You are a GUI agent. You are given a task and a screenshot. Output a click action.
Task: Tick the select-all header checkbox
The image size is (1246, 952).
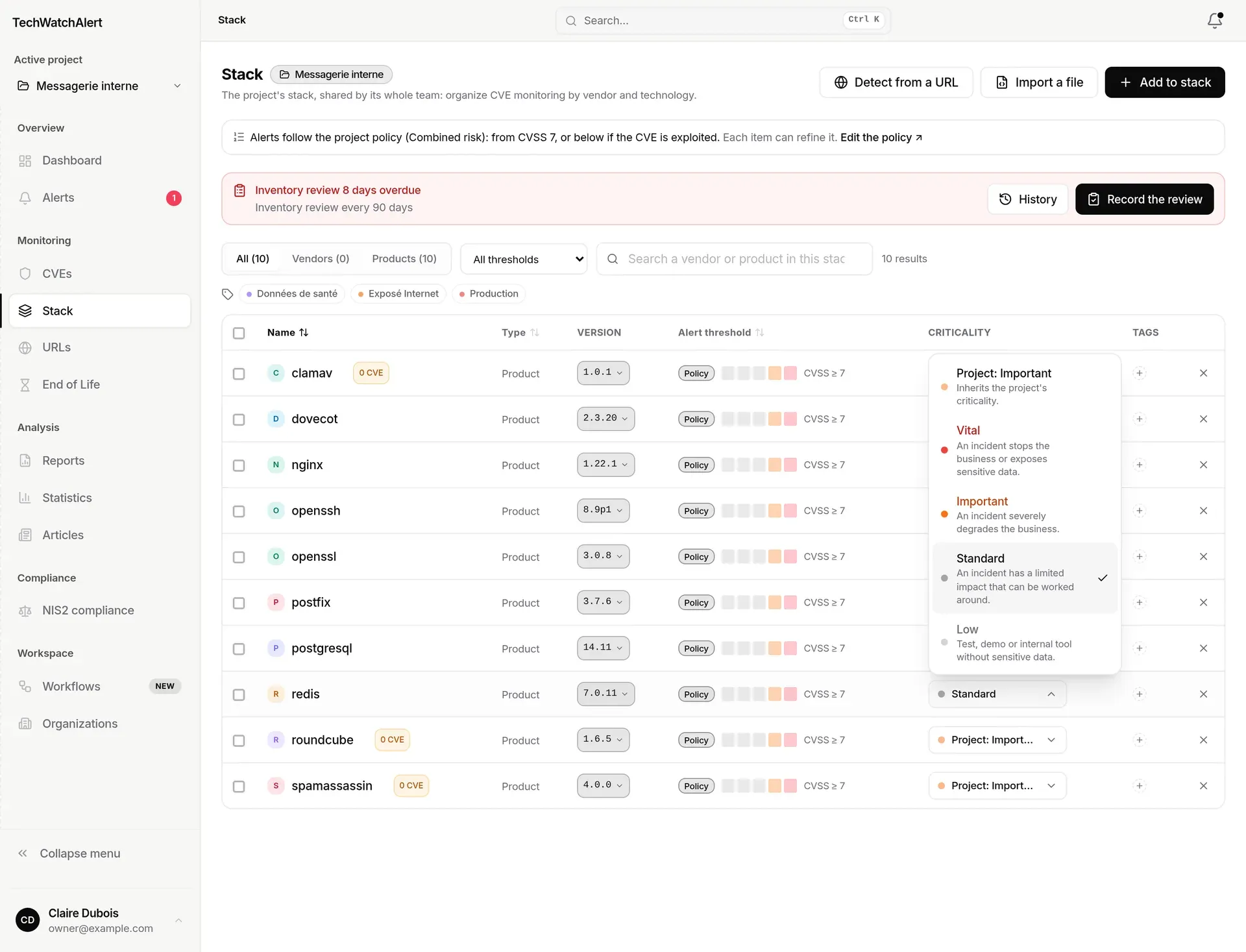point(239,333)
